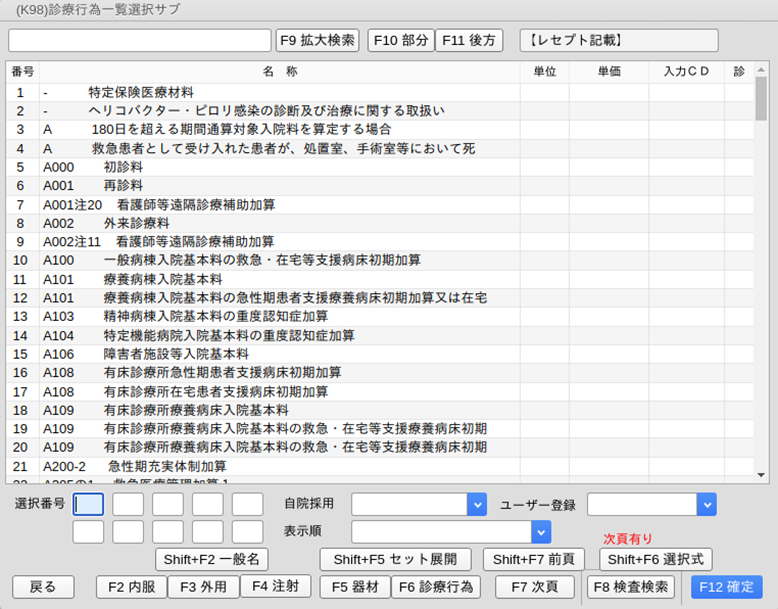Image resolution: width=778 pixels, height=609 pixels.
Task: Click the F12 確定 button
Action: 727,587
